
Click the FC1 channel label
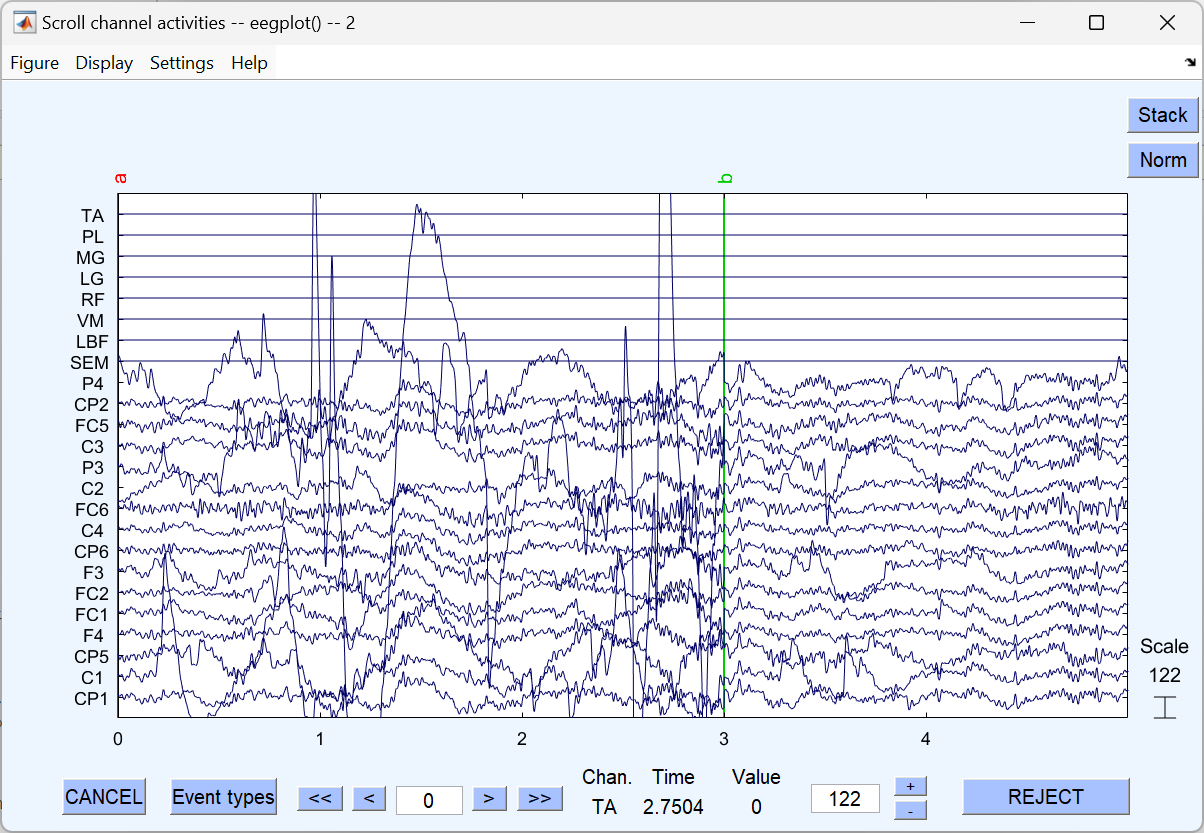pos(90,614)
